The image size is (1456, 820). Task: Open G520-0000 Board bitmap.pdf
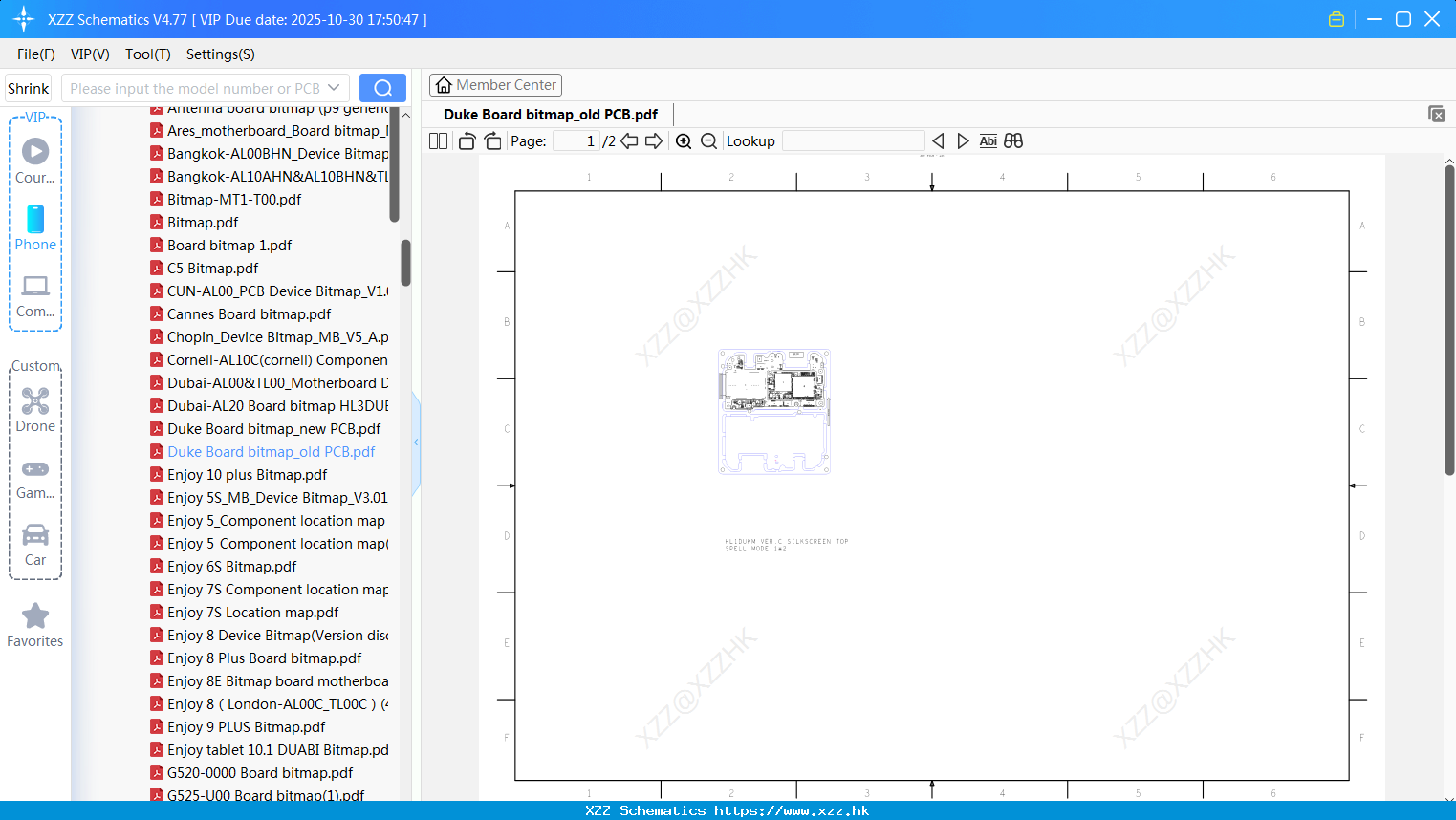251,773
